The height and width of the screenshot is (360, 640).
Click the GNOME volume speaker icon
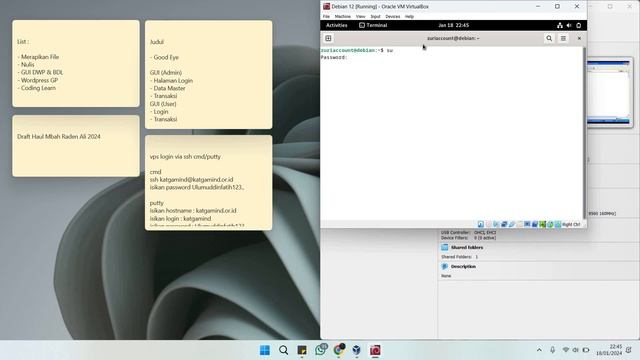tap(569, 25)
